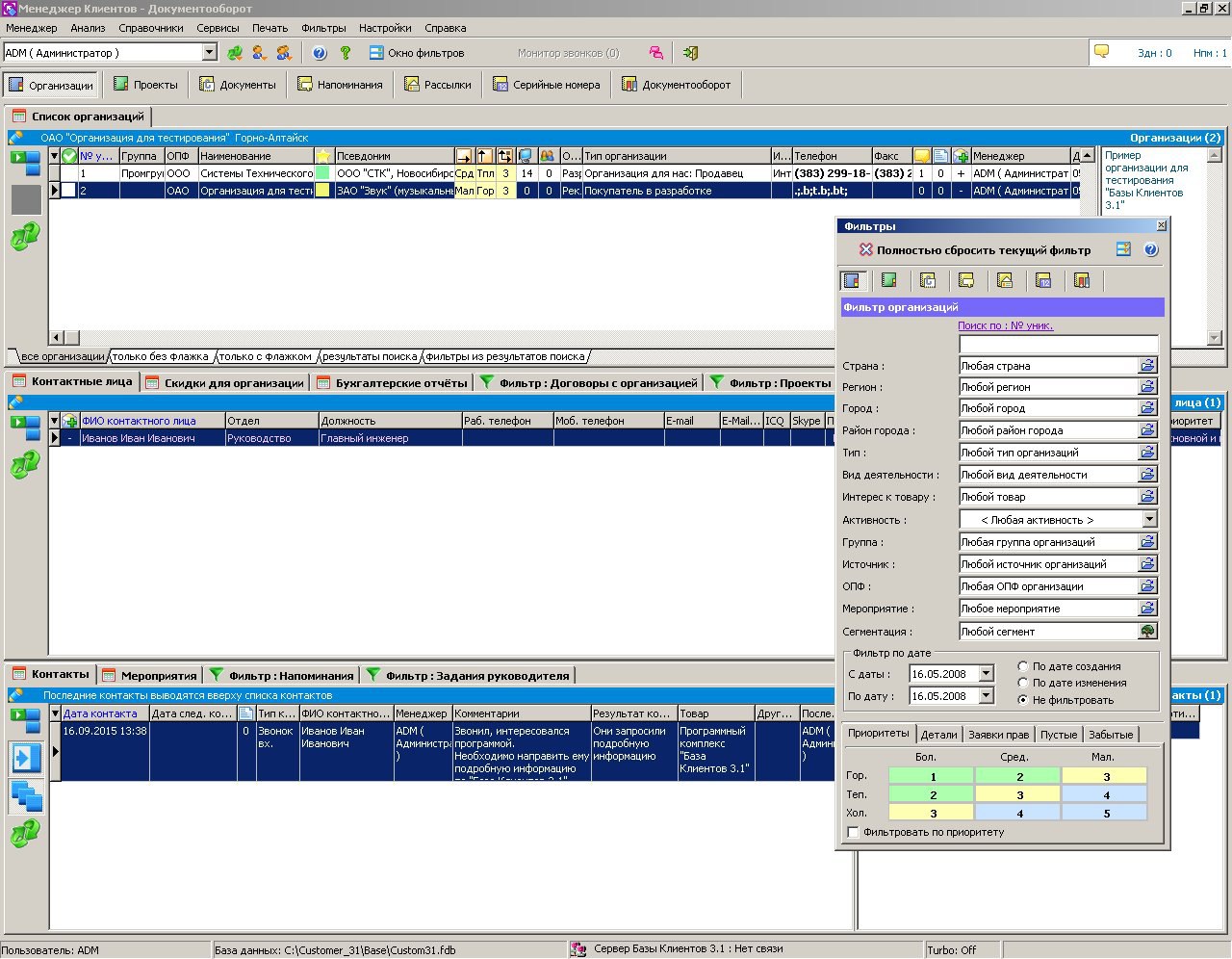This screenshot has height=959, width=1232.
Task: Click the search input field under Поиск по
Action: [1058, 344]
